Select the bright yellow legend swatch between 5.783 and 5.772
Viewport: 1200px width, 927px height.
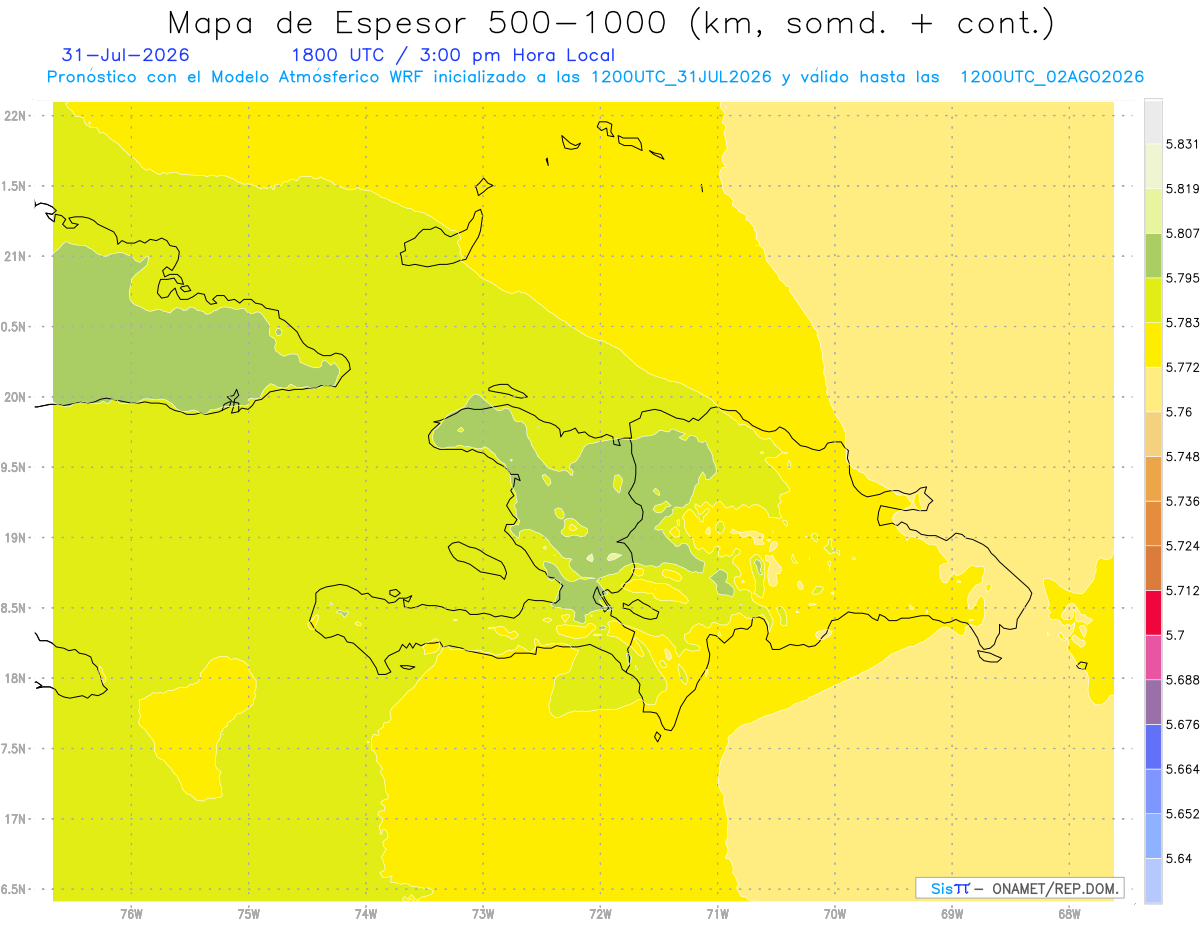click(x=1153, y=344)
